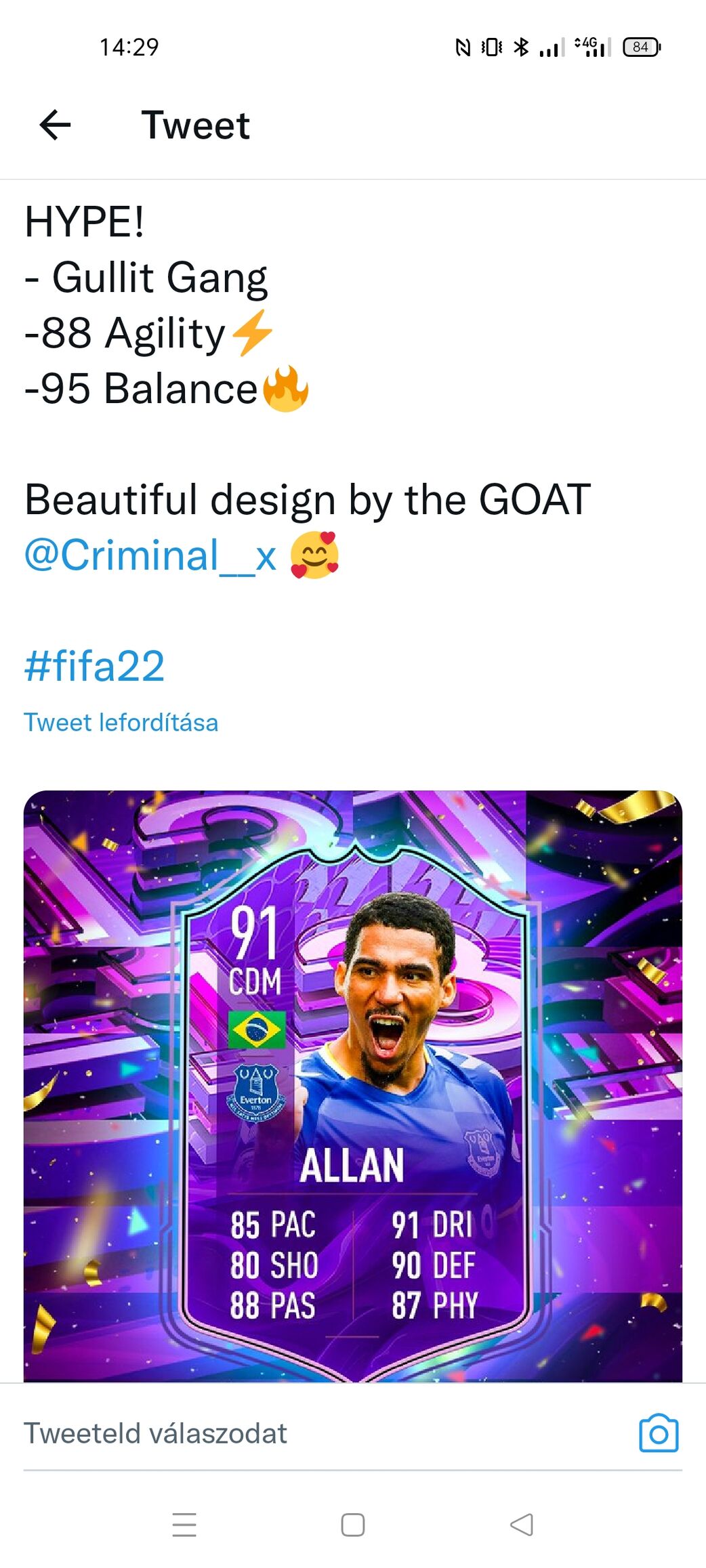Screen dimensions: 706x1568
Task: Tap the Brazil flag on the card
Action: pyautogui.click(x=257, y=1030)
